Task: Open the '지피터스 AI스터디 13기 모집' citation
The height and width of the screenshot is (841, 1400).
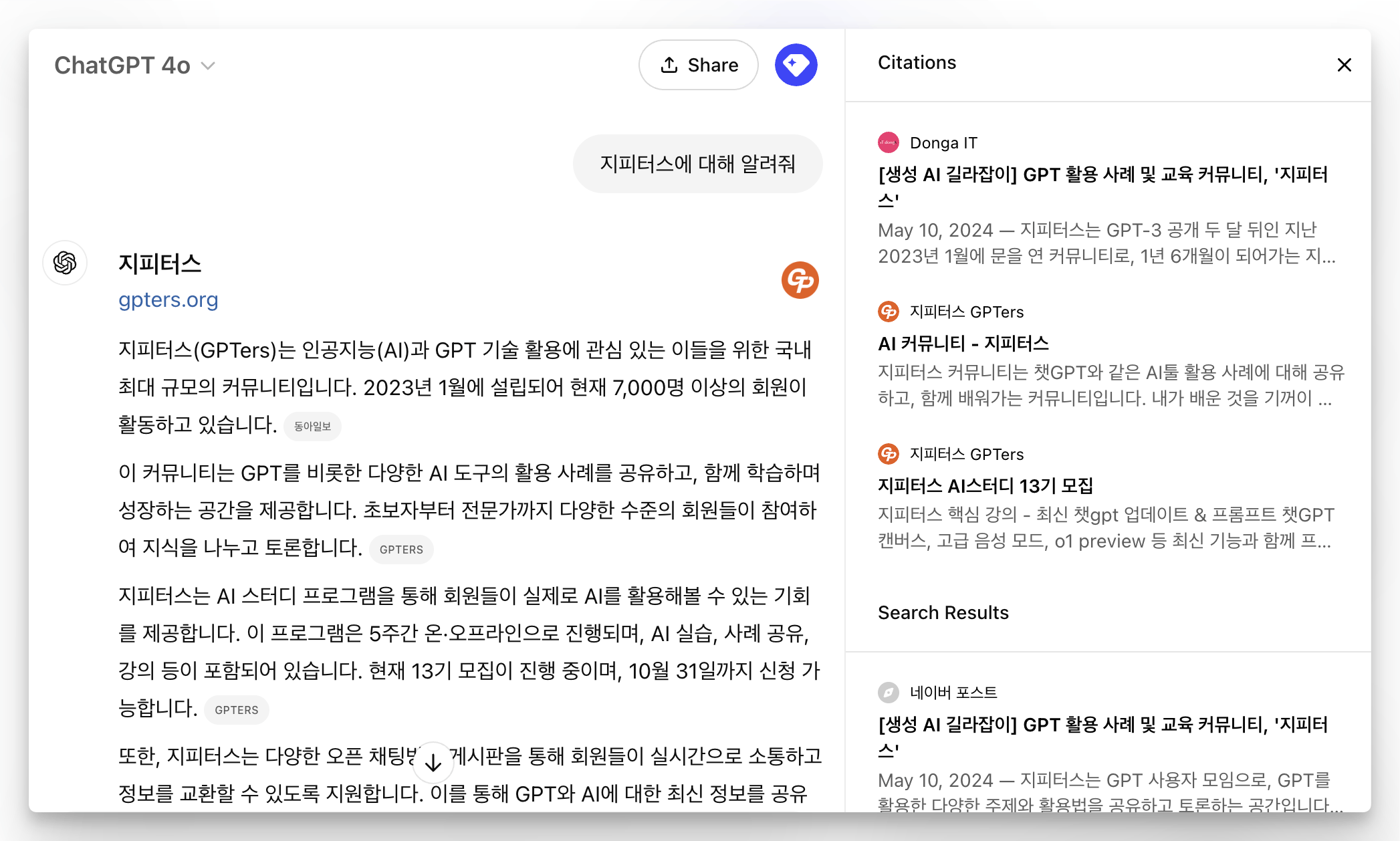Action: [x=985, y=486]
